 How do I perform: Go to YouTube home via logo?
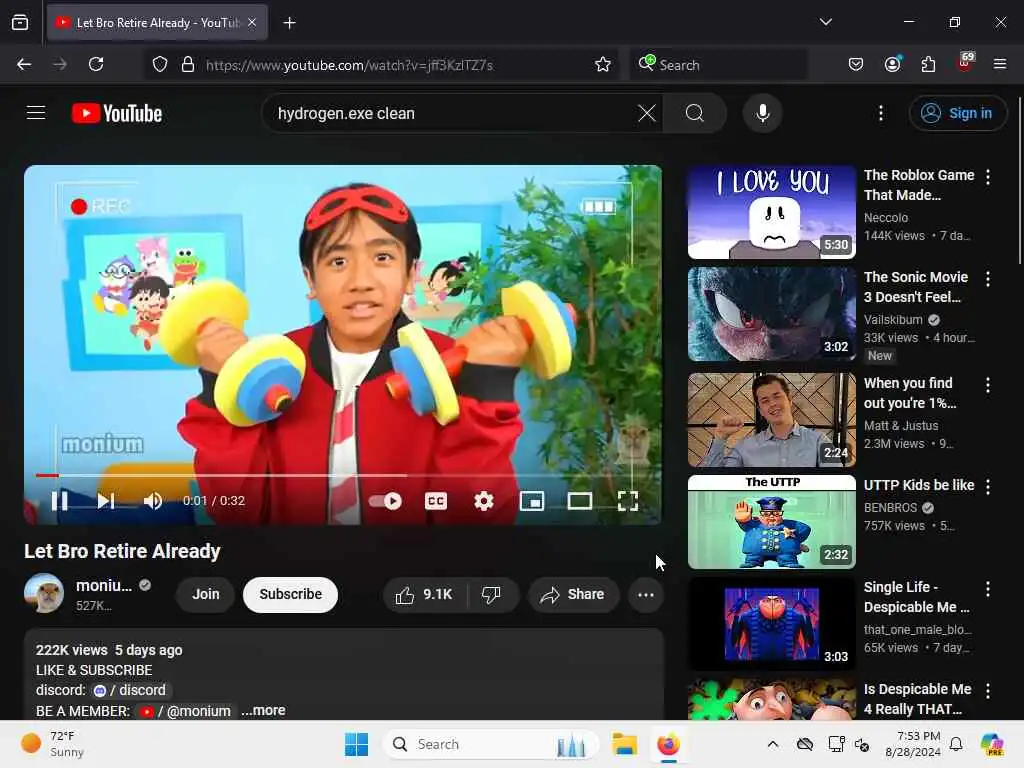click(x=117, y=113)
